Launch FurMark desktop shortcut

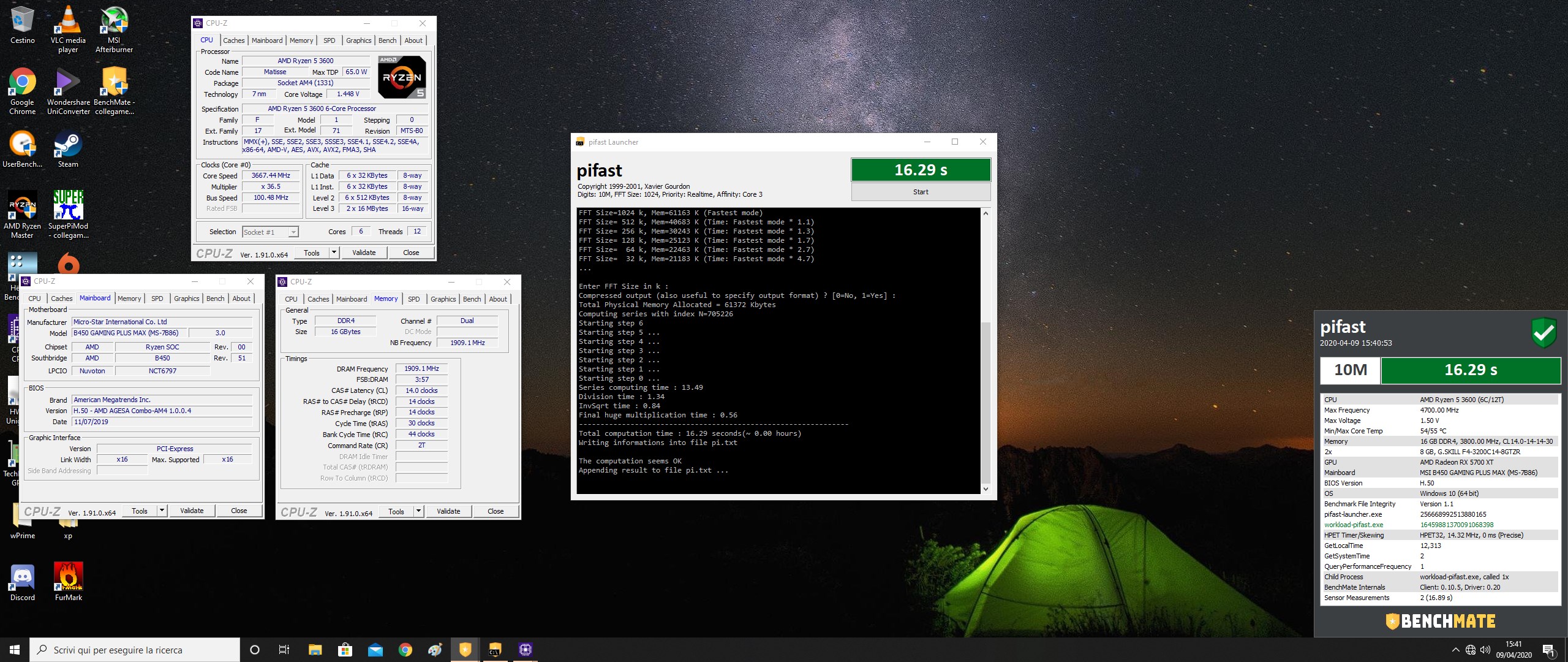click(68, 582)
